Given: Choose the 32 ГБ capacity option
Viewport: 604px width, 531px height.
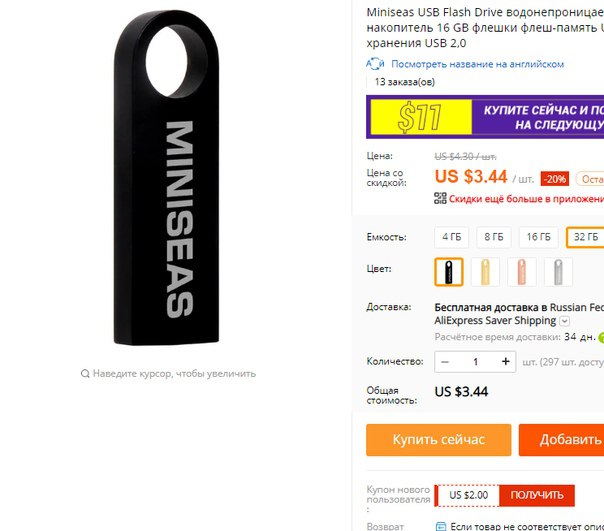Looking at the screenshot, I should click(x=586, y=237).
